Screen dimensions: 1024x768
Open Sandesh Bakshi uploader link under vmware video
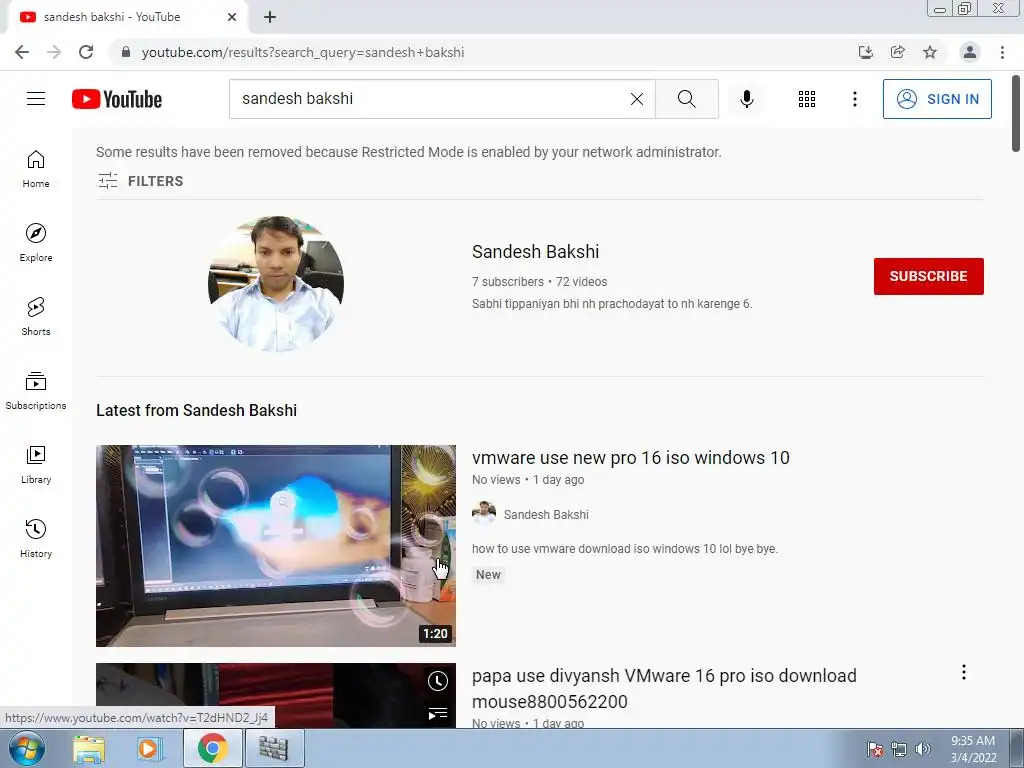[x=546, y=515]
